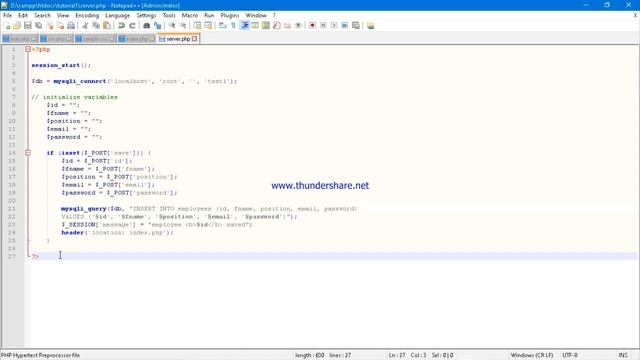
Task: Click the '// initialize variables' comment
Action: click(75, 97)
